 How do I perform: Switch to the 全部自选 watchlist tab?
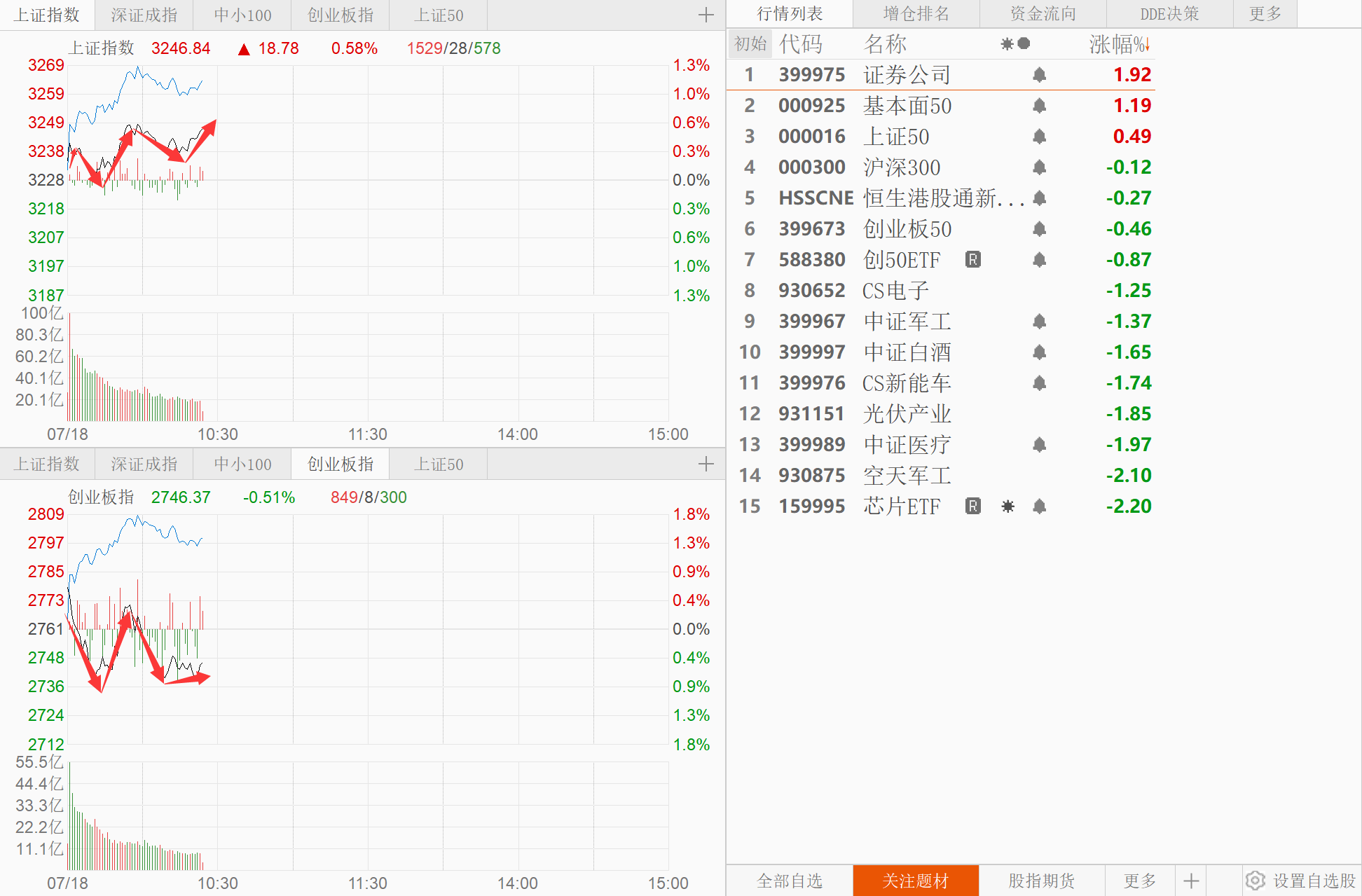coord(790,881)
